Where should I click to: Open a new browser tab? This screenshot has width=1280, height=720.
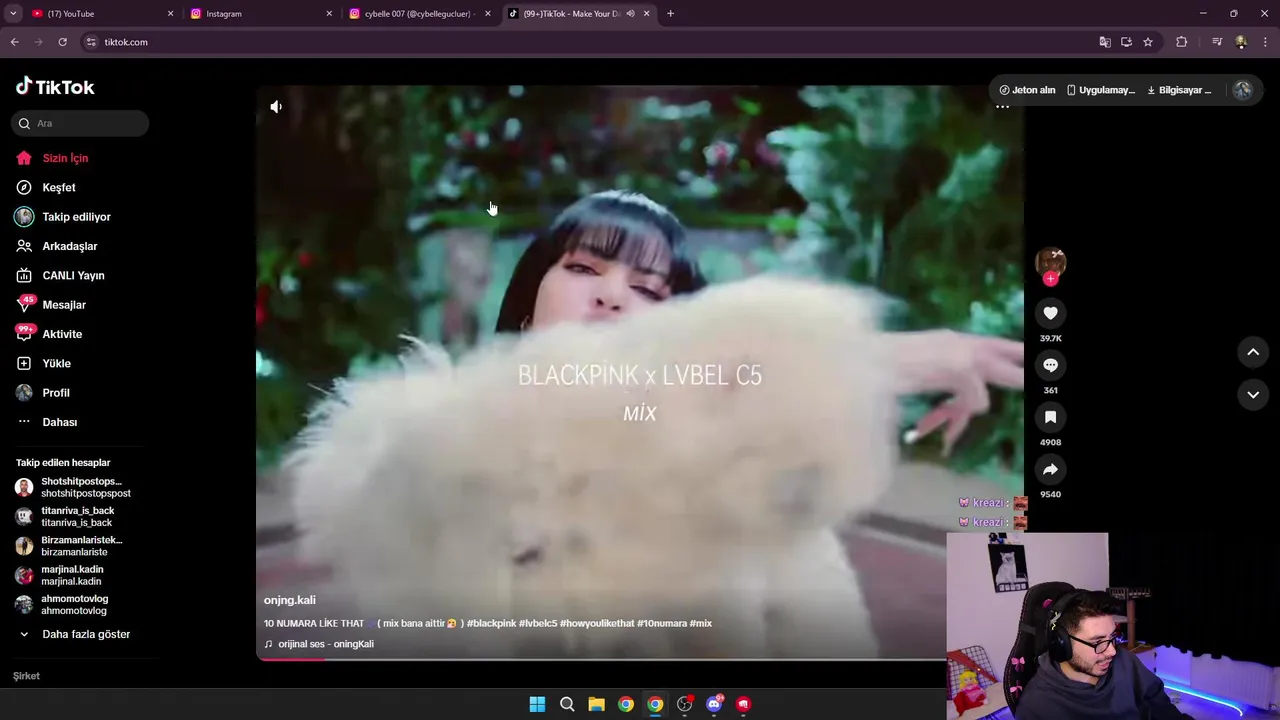[670, 14]
